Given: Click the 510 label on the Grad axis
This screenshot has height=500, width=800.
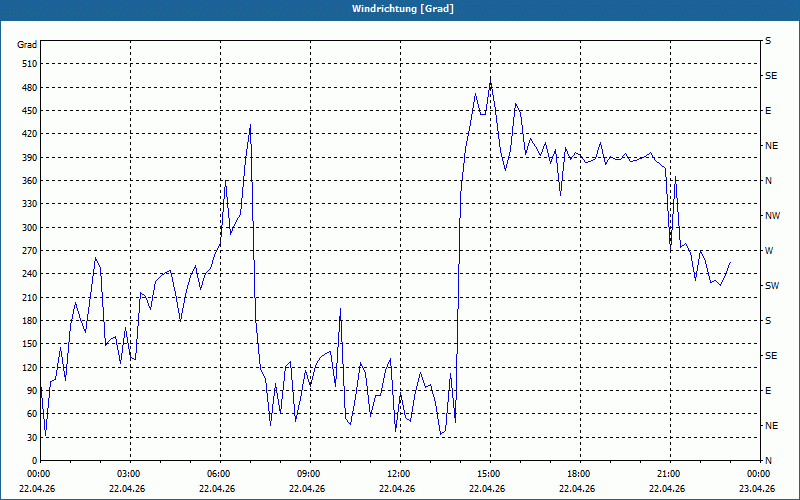Looking at the screenshot, I should (x=30, y=64).
